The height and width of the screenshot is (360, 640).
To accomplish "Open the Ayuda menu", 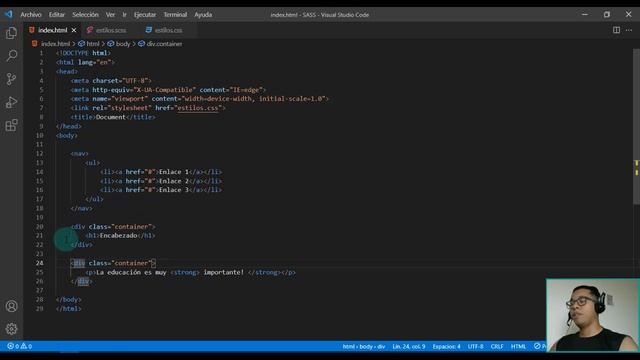I will tap(203, 15).
